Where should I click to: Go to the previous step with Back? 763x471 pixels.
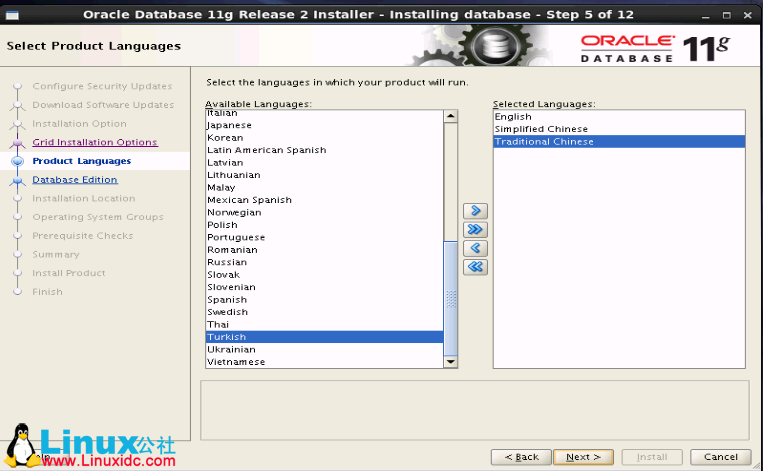click(521, 457)
